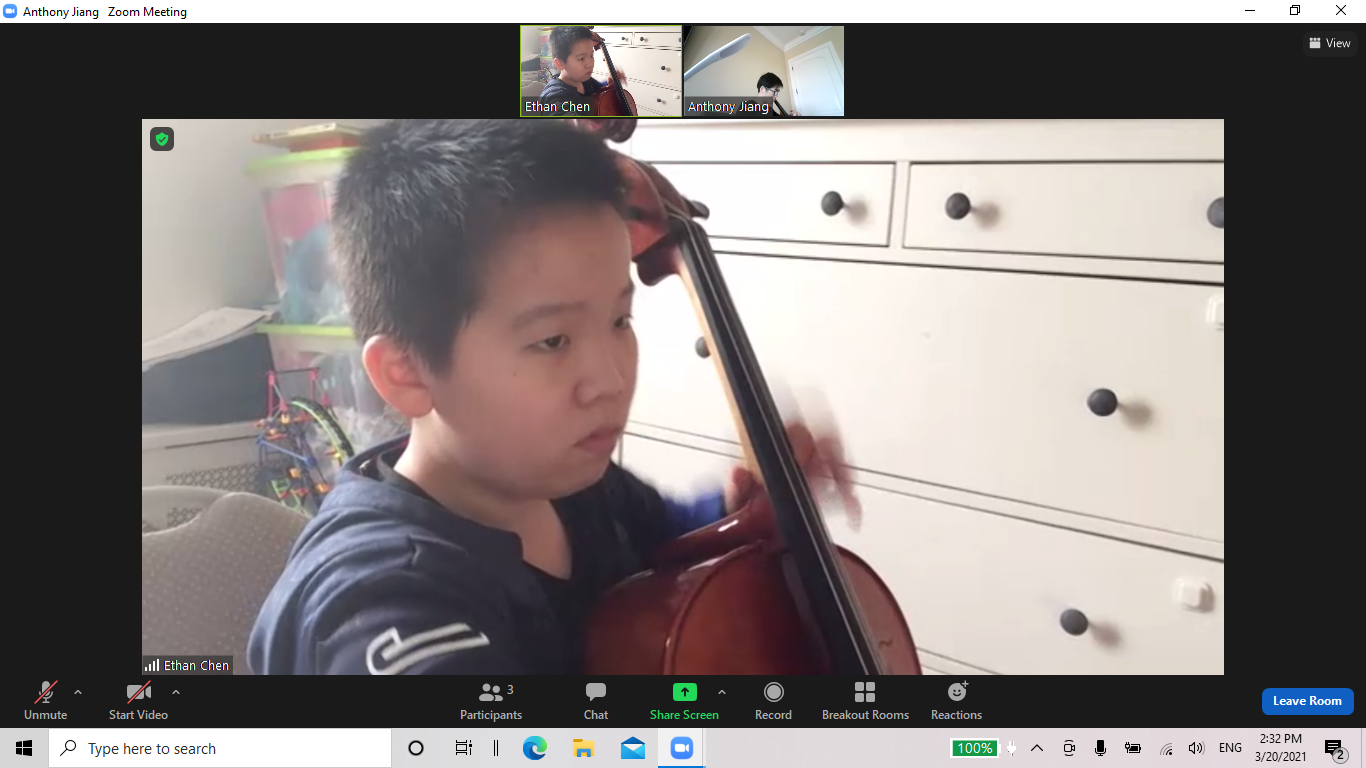
Task: Open the Mail app from taskbar
Action: pos(633,748)
